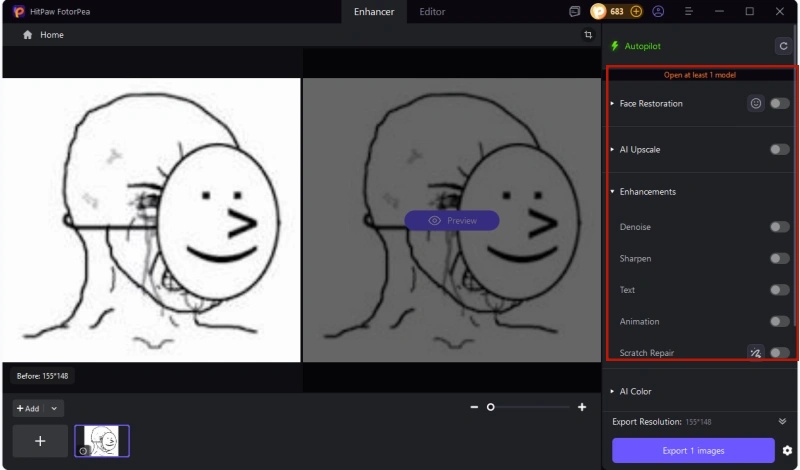Click the large plus add-image tile
800x470 pixels.
click(40, 441)
